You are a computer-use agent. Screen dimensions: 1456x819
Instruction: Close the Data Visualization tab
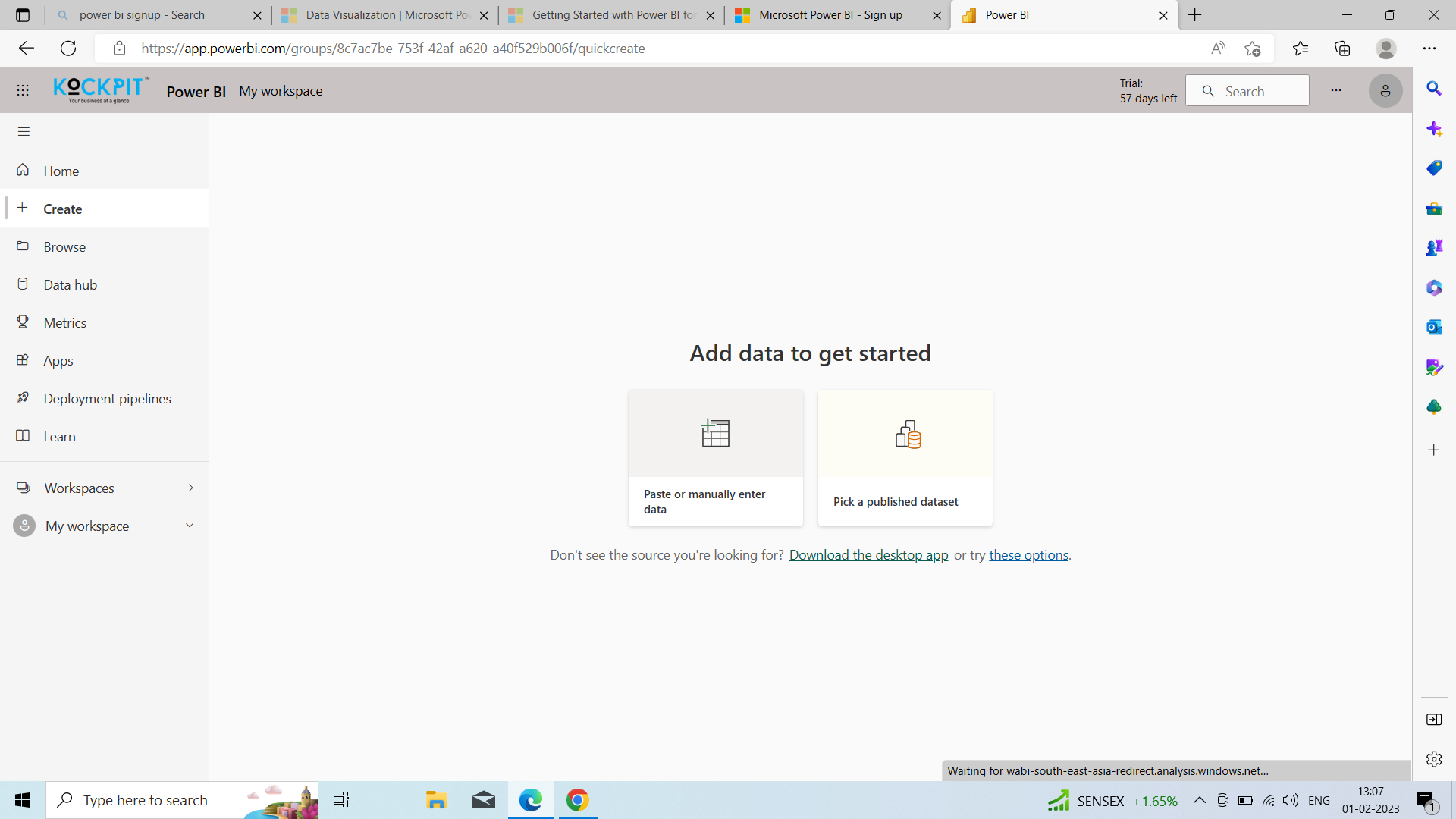coord(484,15)
